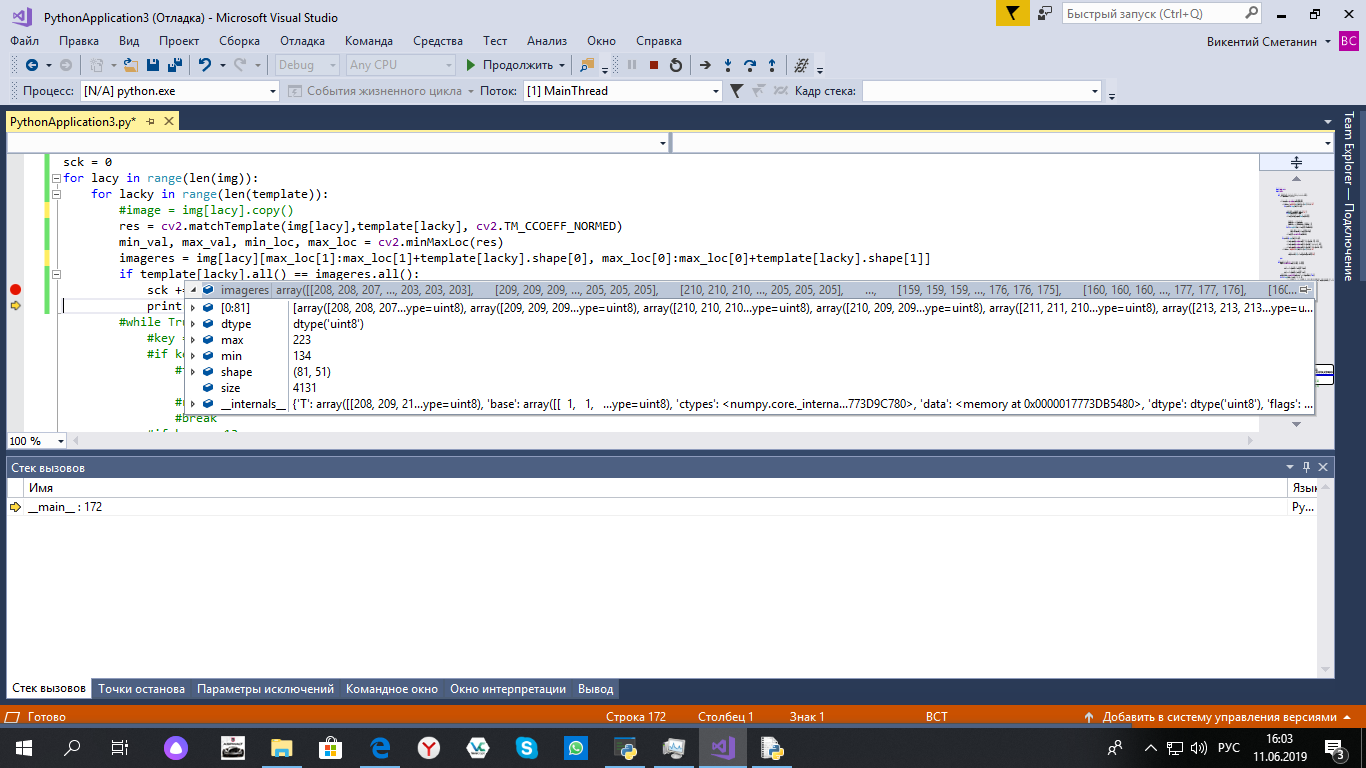Switch to the Точки останова tab
The image size is (1366, 768).
coord(141,689)
